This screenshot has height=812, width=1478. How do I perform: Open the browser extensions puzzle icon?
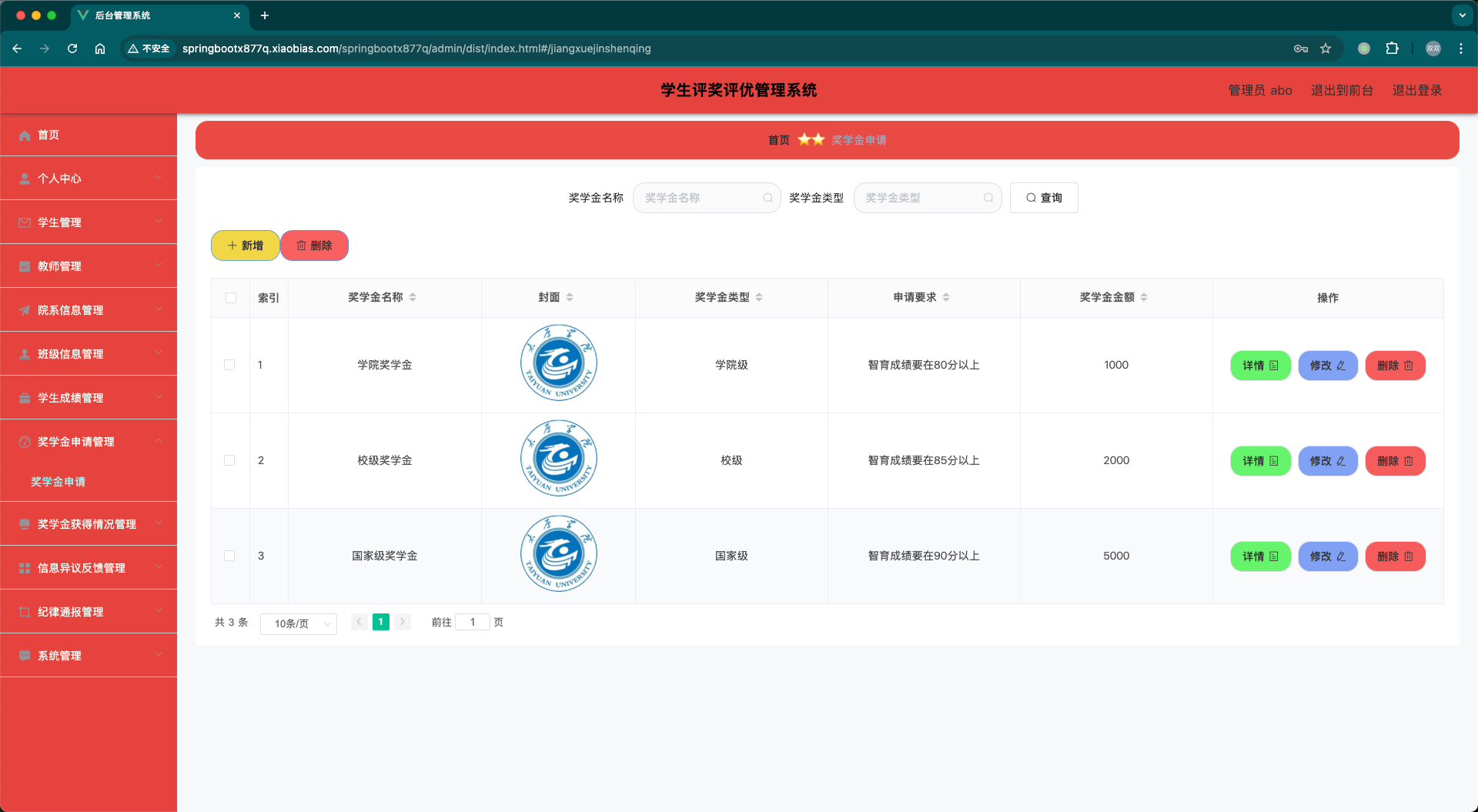pos(1392,48)
